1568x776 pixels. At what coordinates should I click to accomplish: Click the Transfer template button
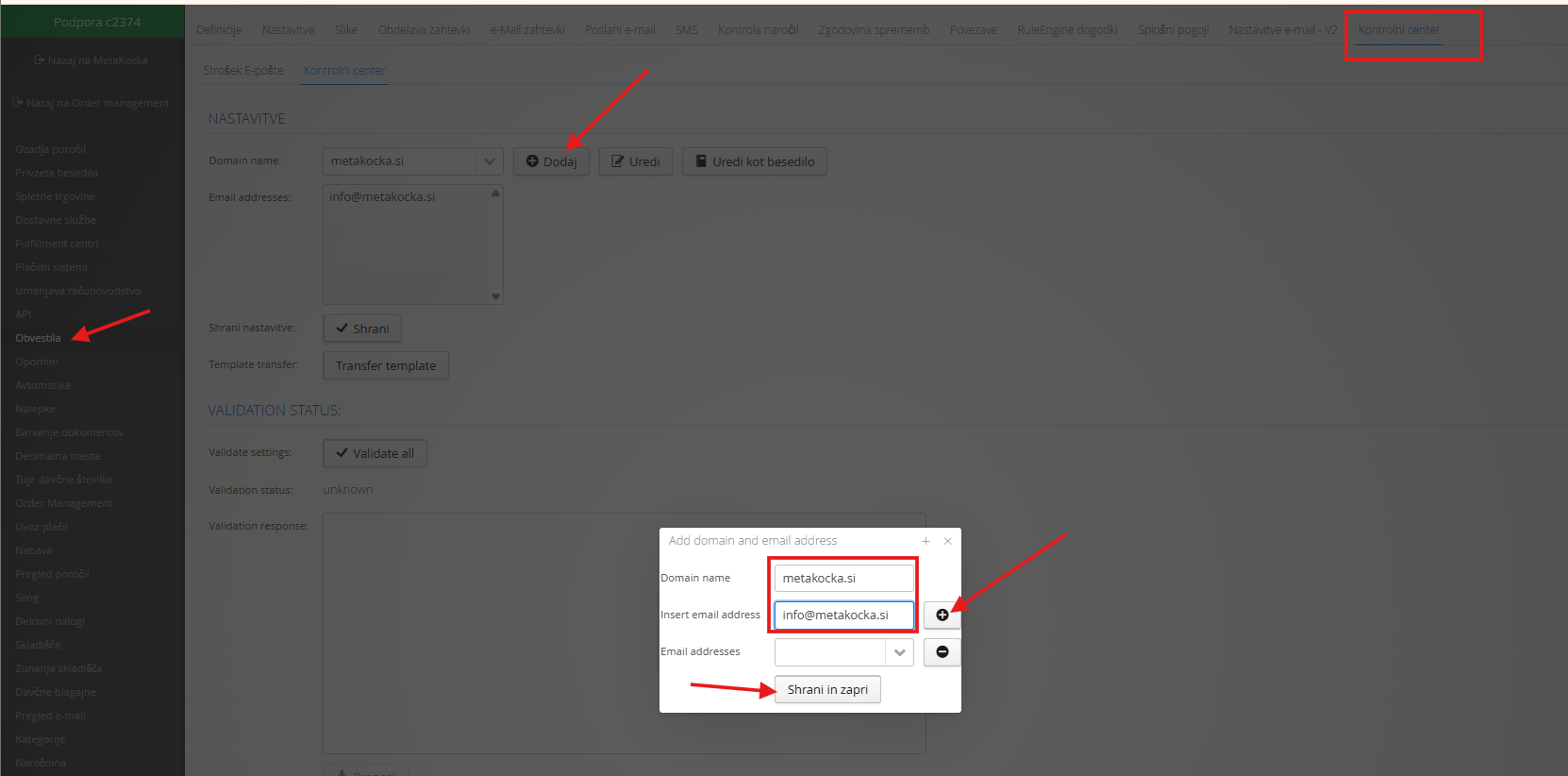[386, 365]
